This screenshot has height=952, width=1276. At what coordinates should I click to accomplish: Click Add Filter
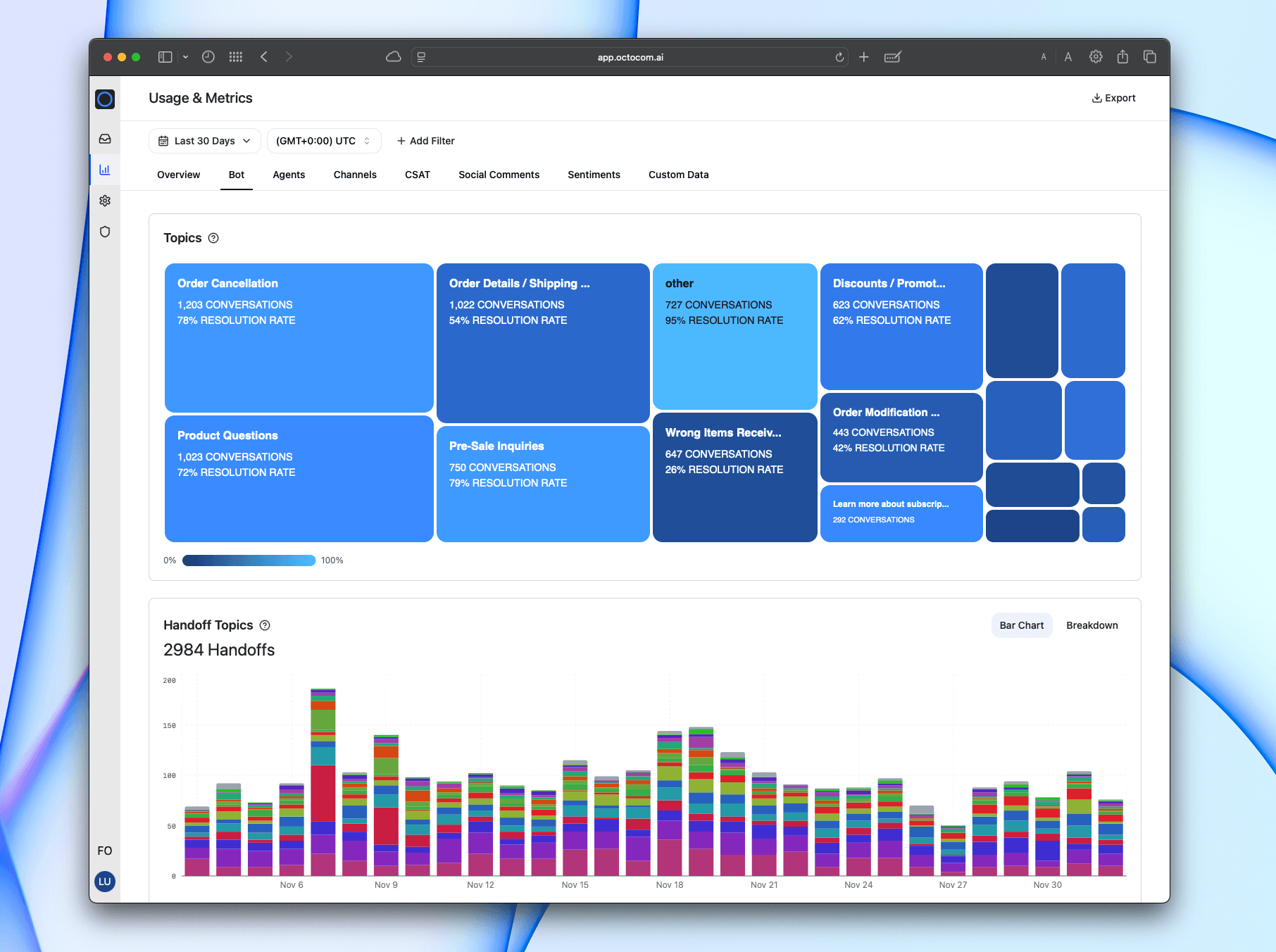426,141
